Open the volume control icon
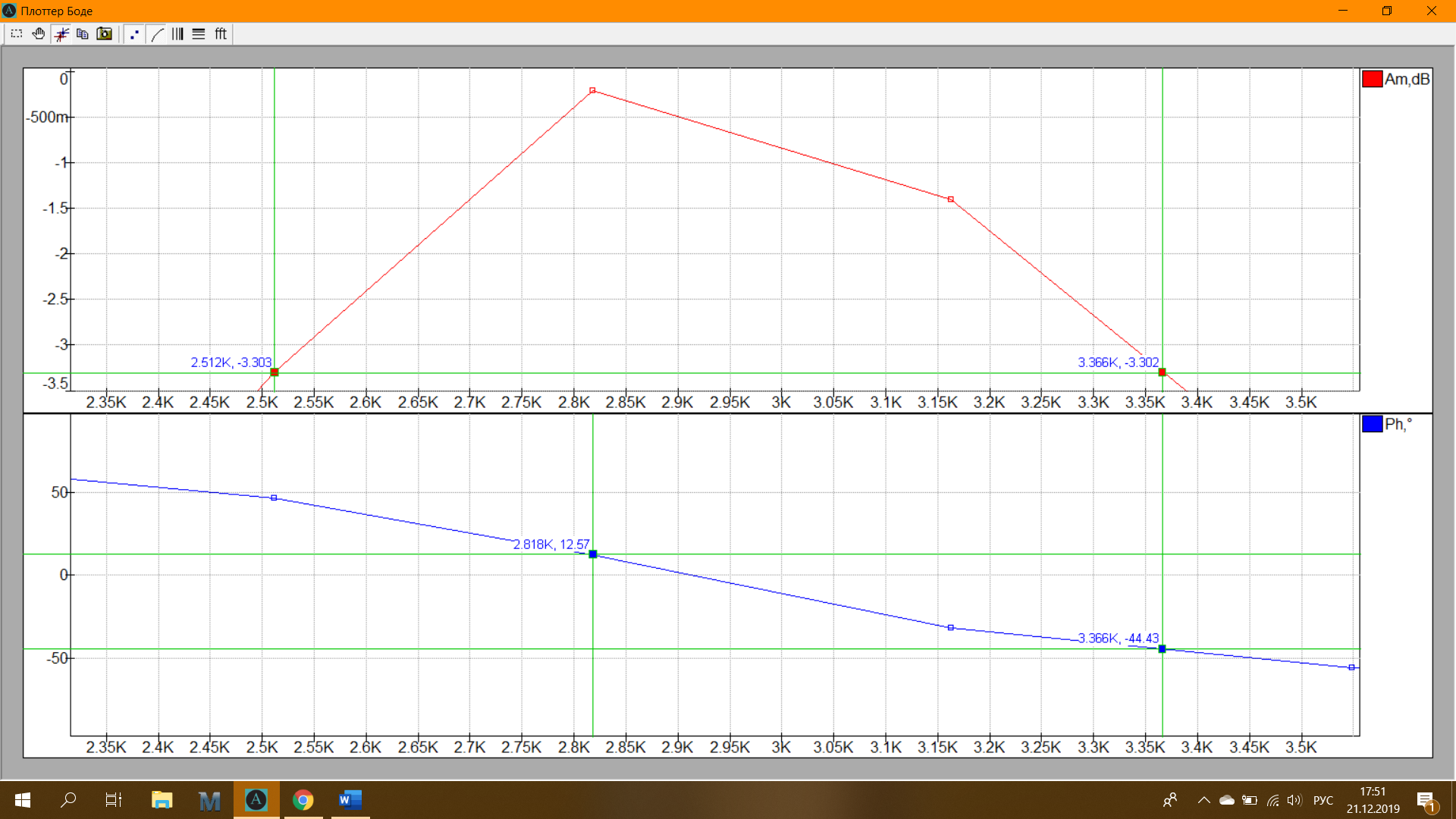This screenshot has height=819, width=1456. [x=1294, y=800]
